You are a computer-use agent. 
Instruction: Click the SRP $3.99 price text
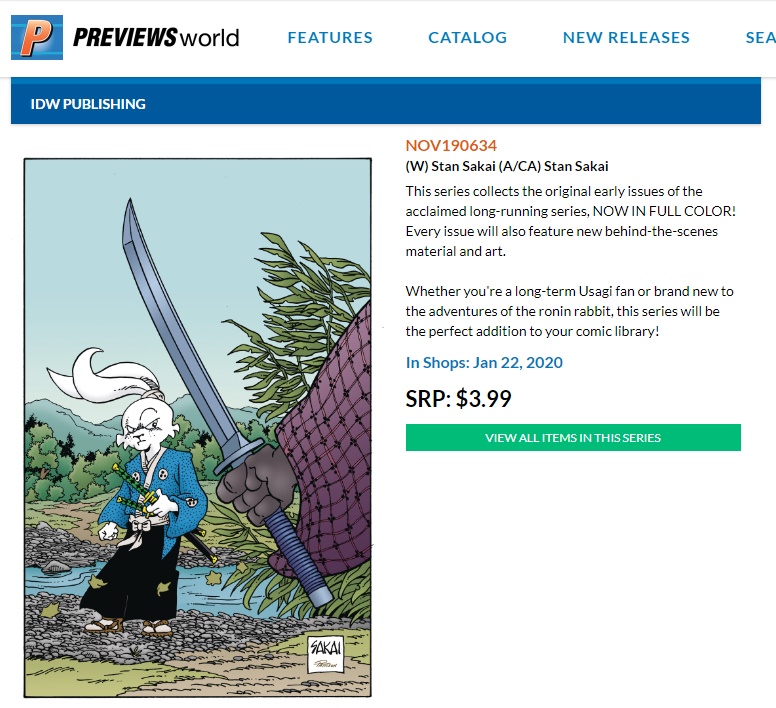[458, 398]
